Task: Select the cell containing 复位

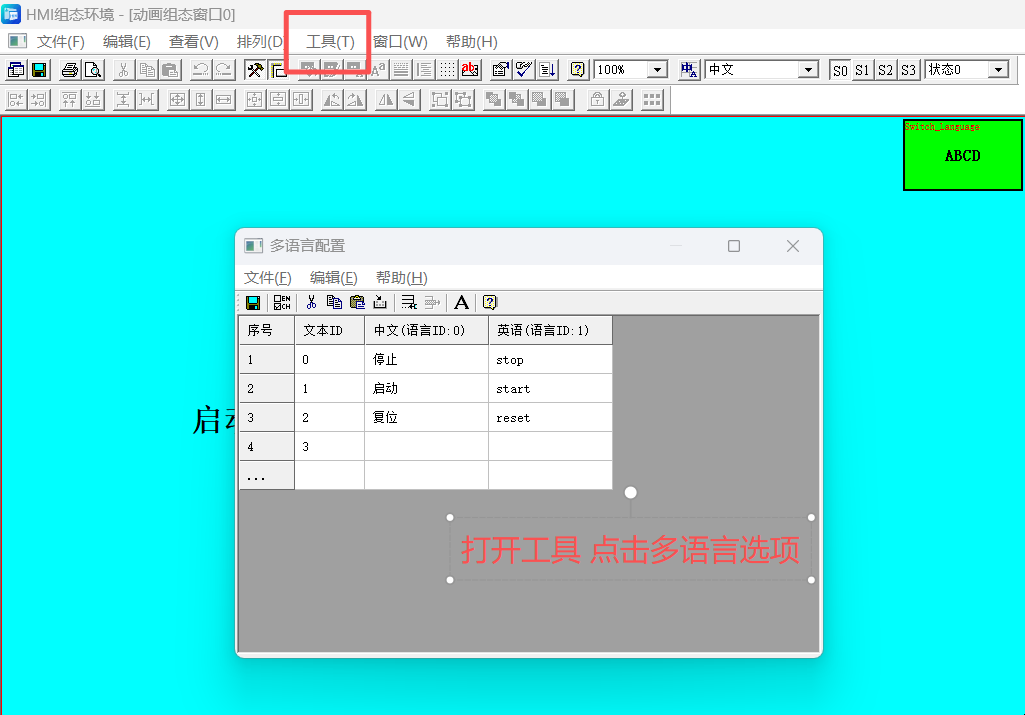Action: (426, 417)
